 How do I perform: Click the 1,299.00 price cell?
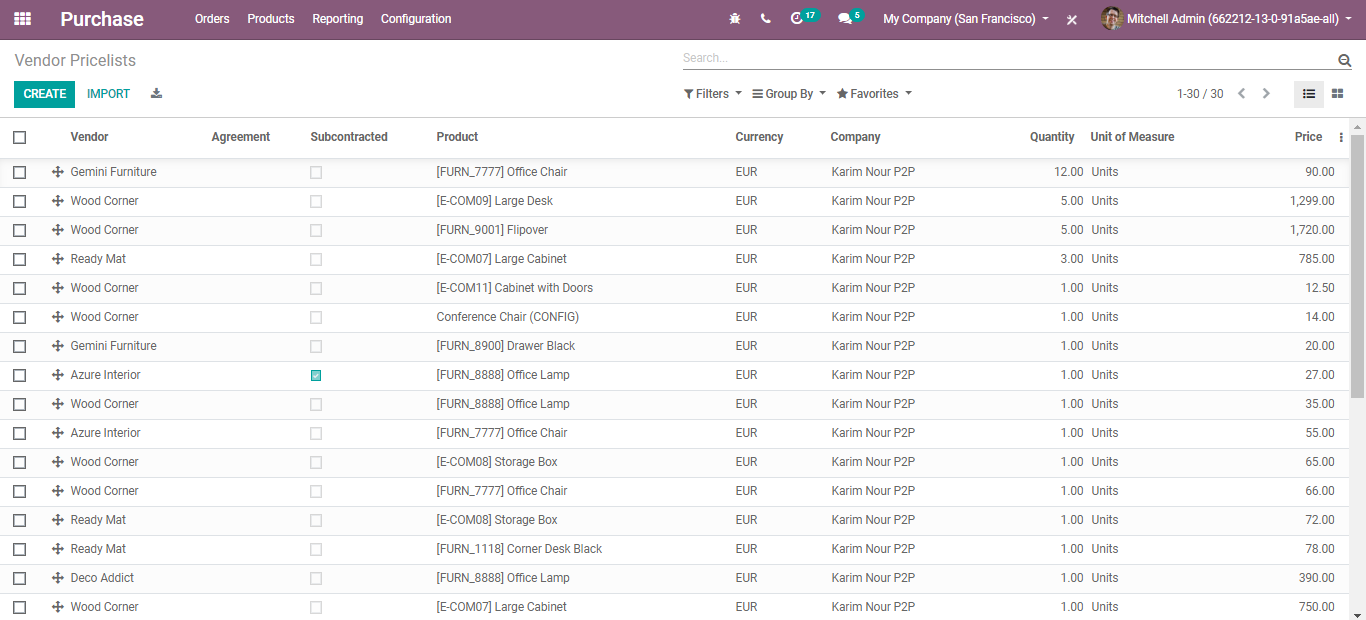click(x=1312, y=201)
